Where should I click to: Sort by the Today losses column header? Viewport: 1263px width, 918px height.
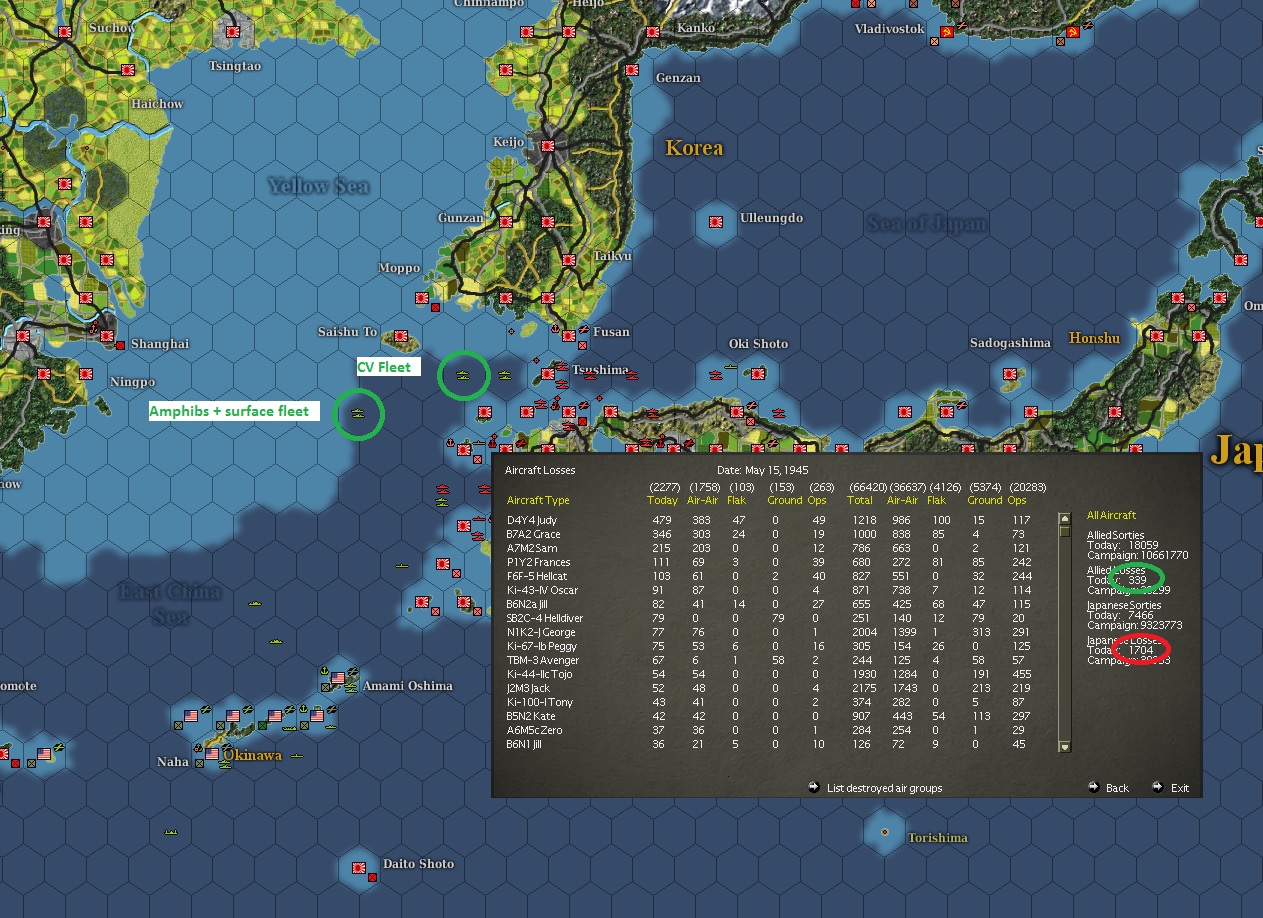click(662, 500)
